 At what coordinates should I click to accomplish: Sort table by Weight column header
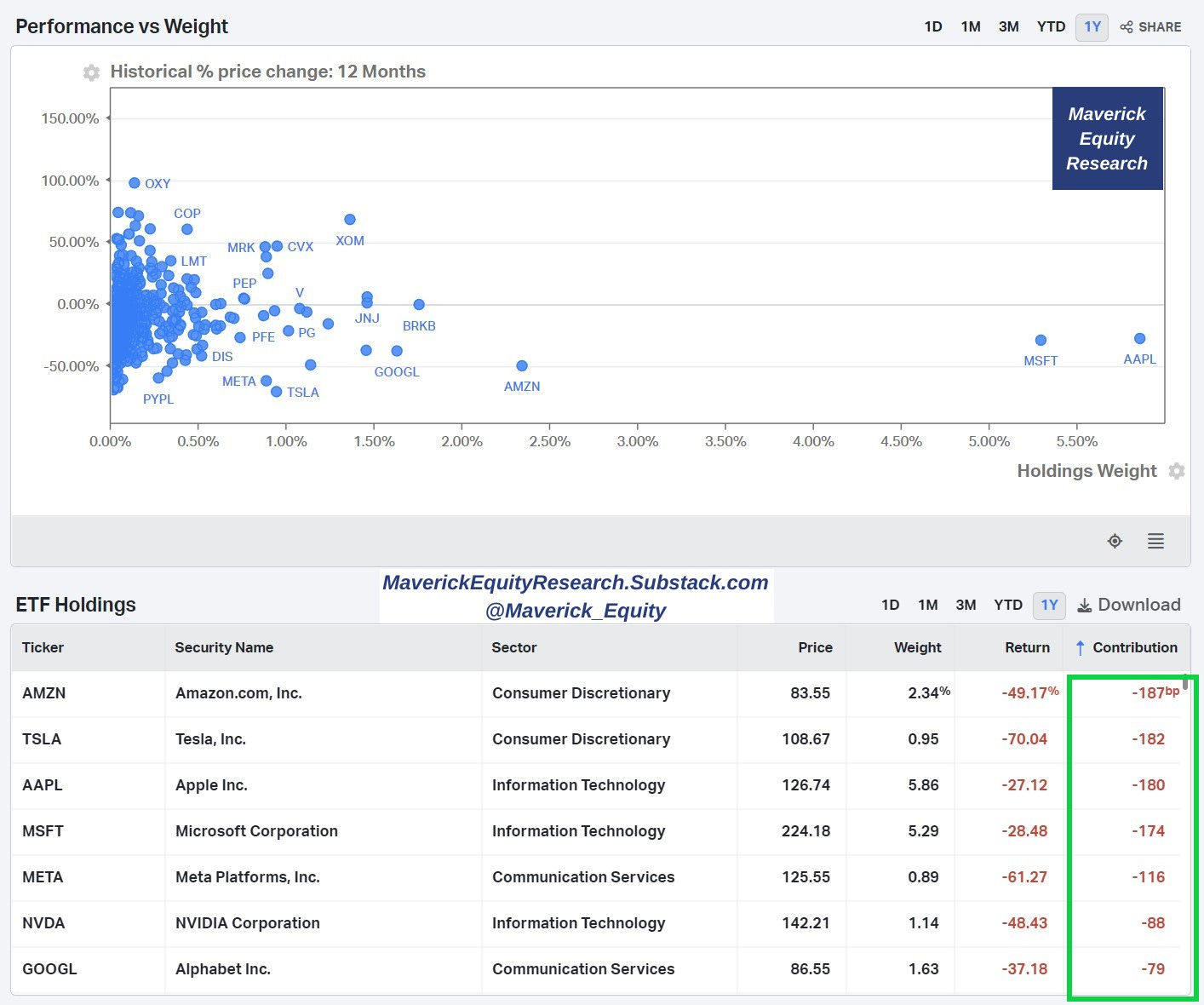pos(917,647)
